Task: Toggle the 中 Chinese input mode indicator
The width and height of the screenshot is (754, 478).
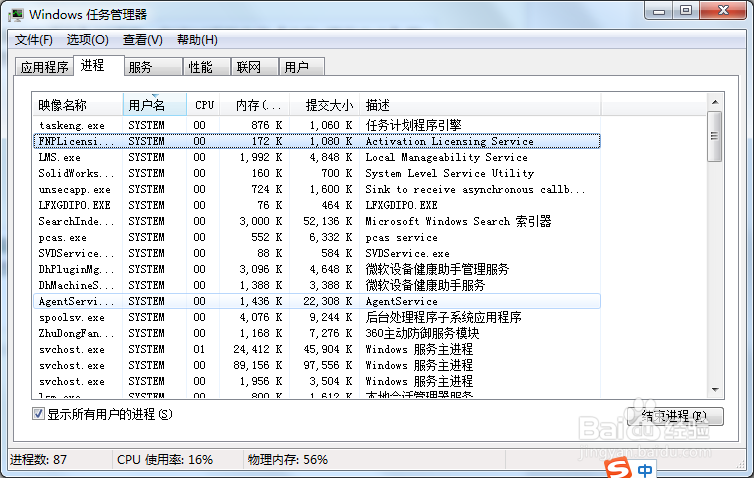Action: 645,469
